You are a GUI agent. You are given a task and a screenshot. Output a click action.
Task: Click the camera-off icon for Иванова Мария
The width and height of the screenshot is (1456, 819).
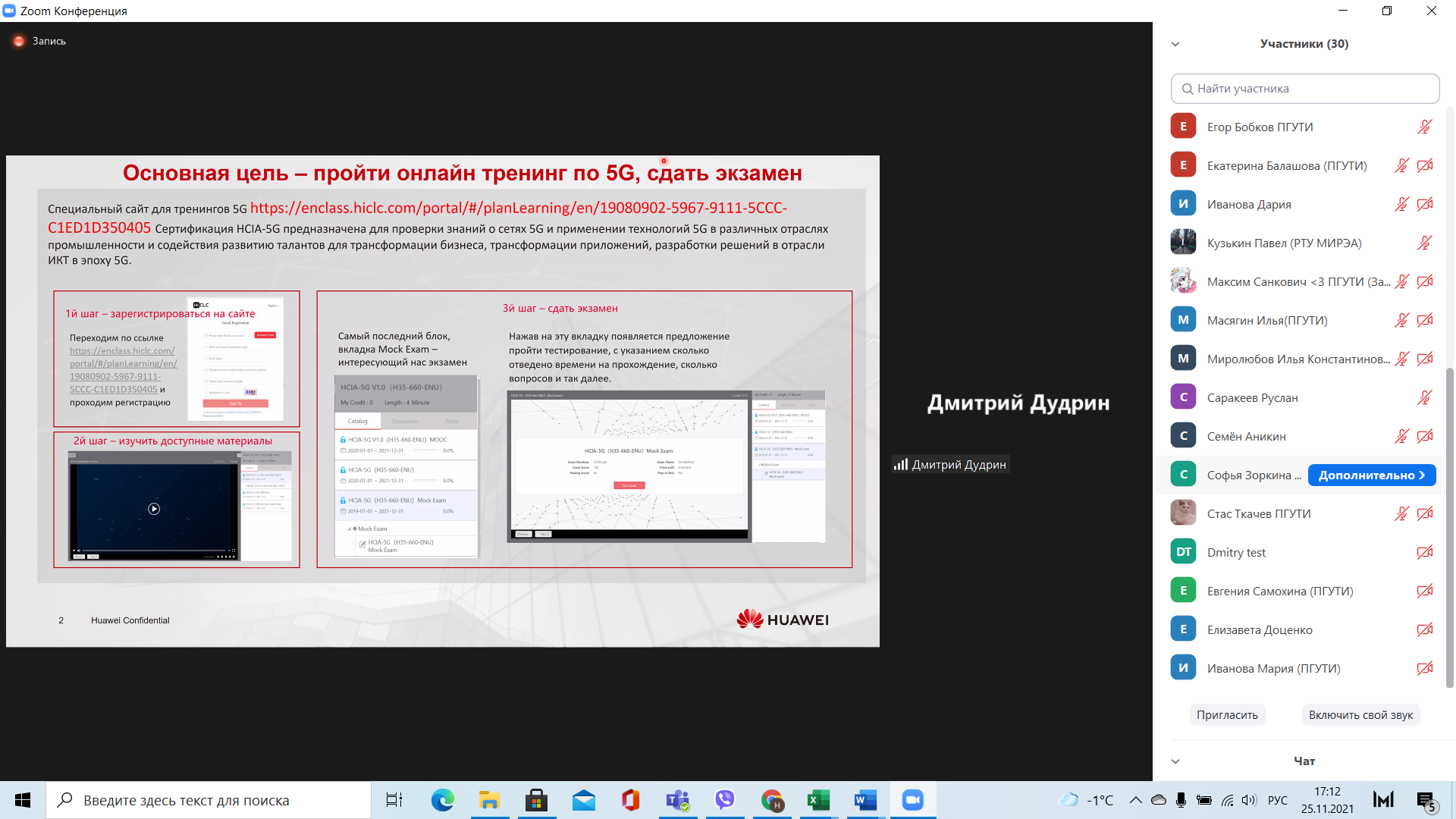pos(1425,668)
